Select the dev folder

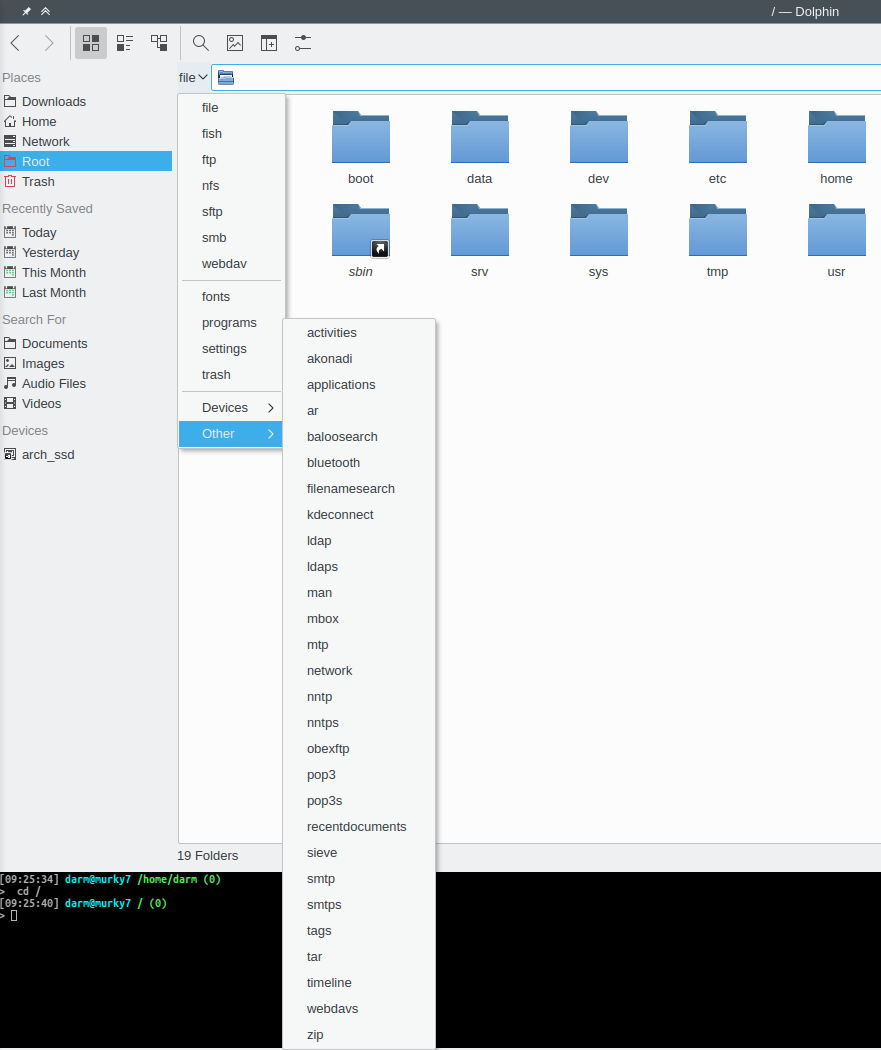coord(598,147)
